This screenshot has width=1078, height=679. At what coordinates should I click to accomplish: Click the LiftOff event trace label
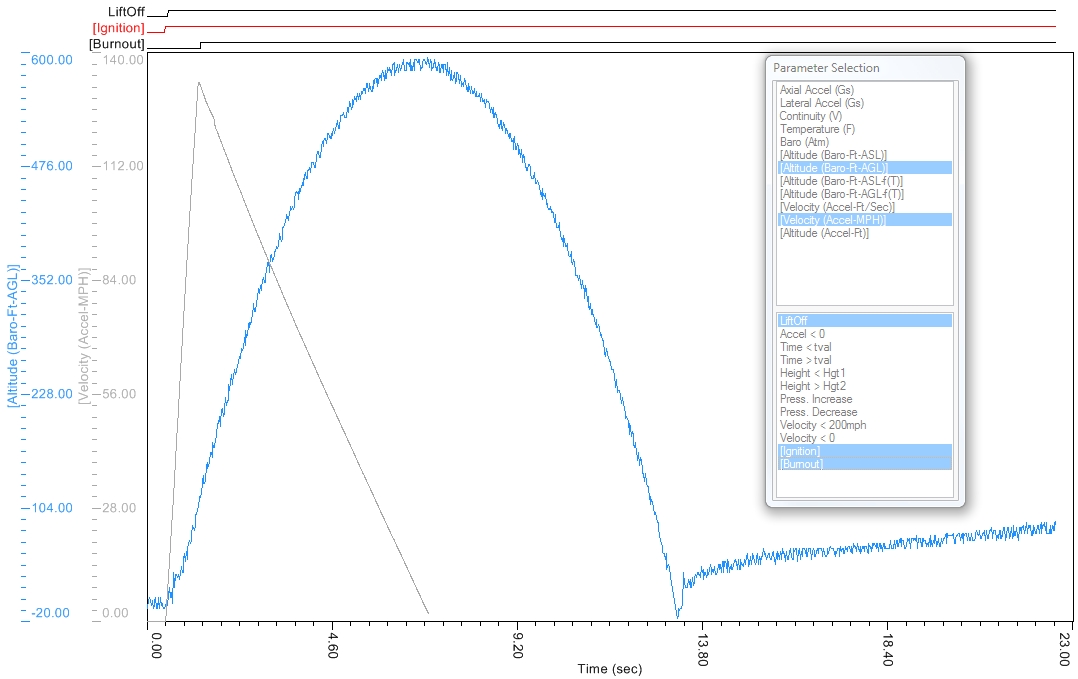click(126, 12)
